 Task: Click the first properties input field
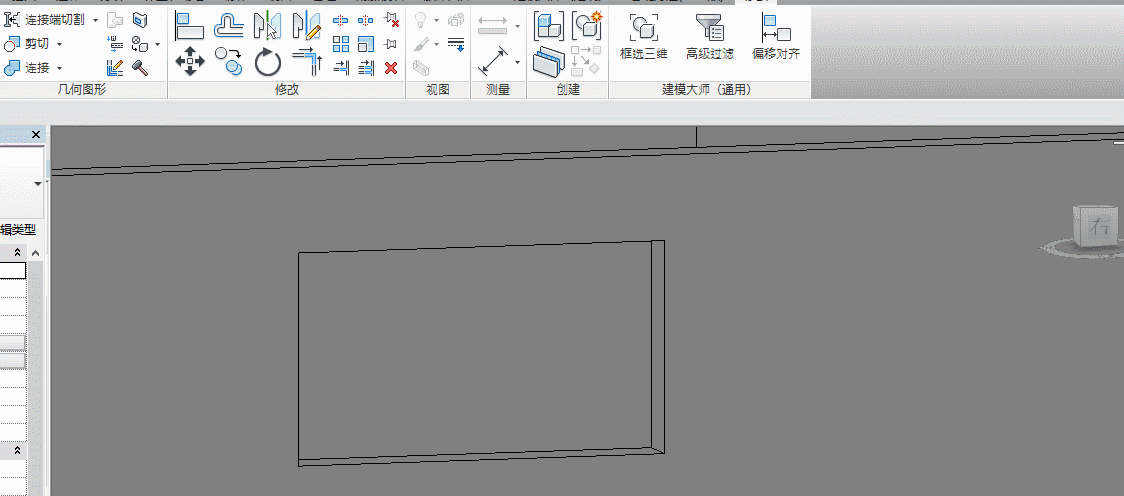(13, 270)
